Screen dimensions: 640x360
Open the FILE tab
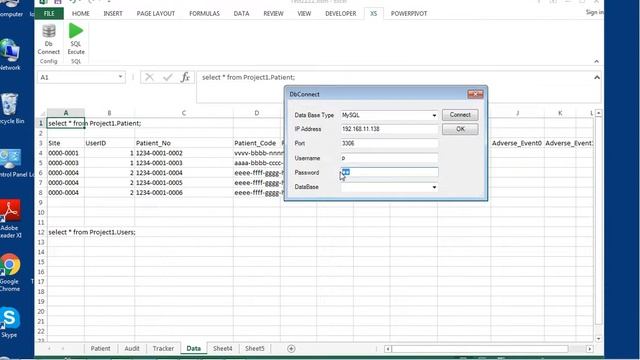tap(49, 13)
